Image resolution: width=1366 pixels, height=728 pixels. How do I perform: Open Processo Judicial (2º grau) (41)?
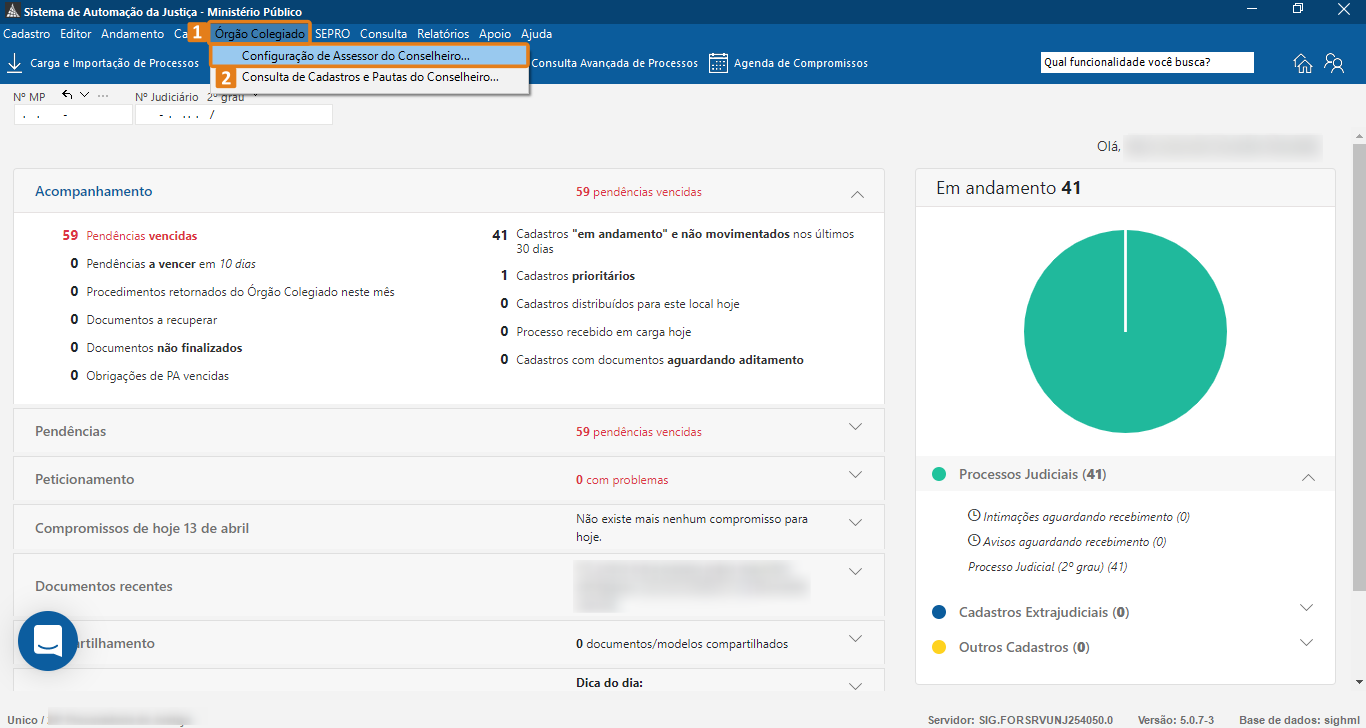point(1048,567)
